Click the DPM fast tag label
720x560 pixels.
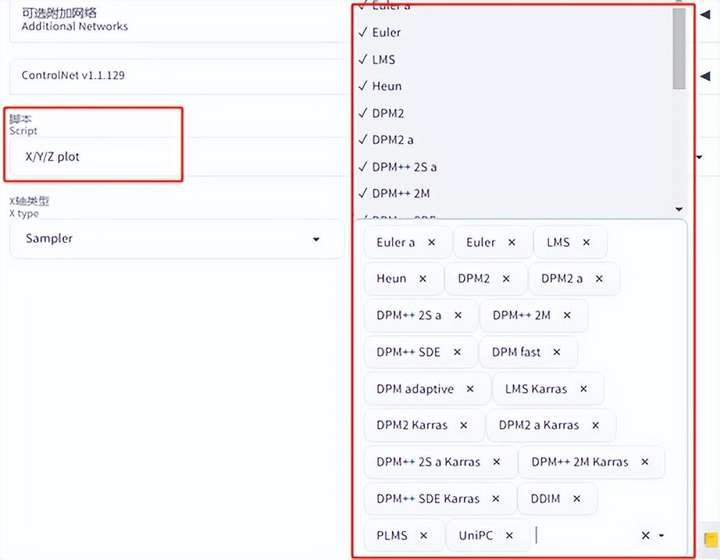[516, 352]
